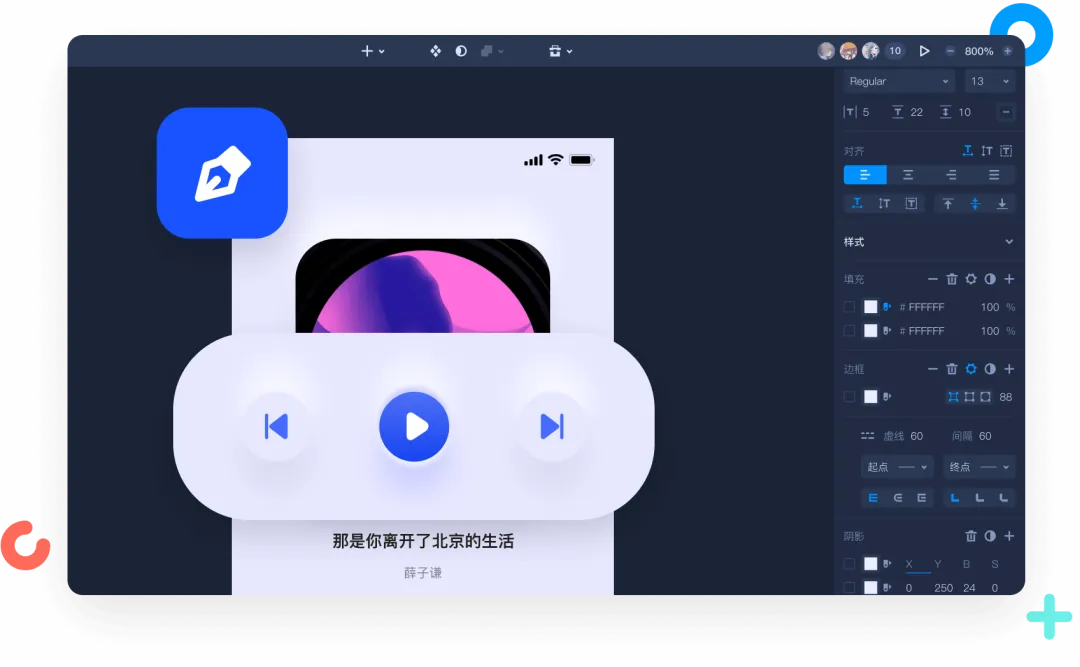Select the S tab in shadow settings

[x=995, y=564]
